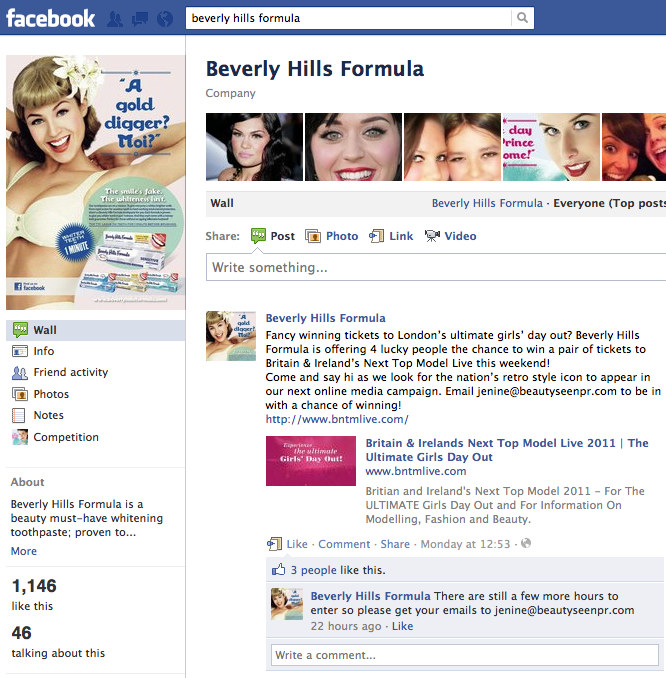Select Link share option
The height and width of the screenshot is (678, 666).
point(401,236)
